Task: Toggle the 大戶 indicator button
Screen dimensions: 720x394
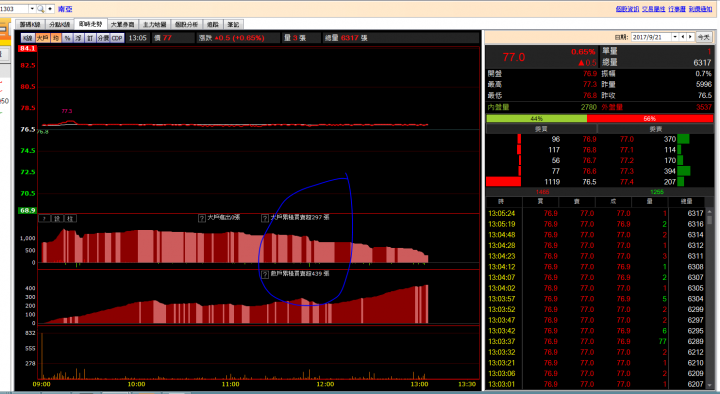Action: pyautogui.click(x=43, y=38)
